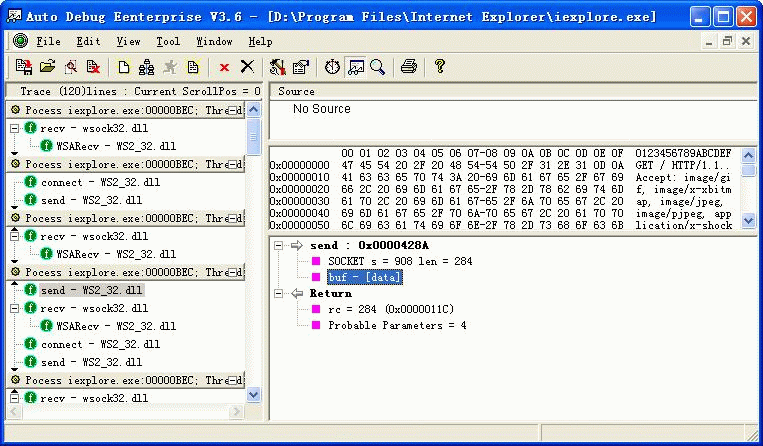Open the File menu

(x=49, y=41)
